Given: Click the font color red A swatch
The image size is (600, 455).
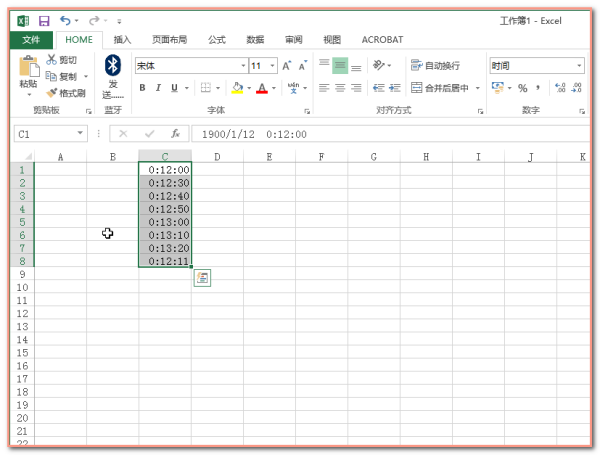Looking at the screenshot, I should click(262, 88).
